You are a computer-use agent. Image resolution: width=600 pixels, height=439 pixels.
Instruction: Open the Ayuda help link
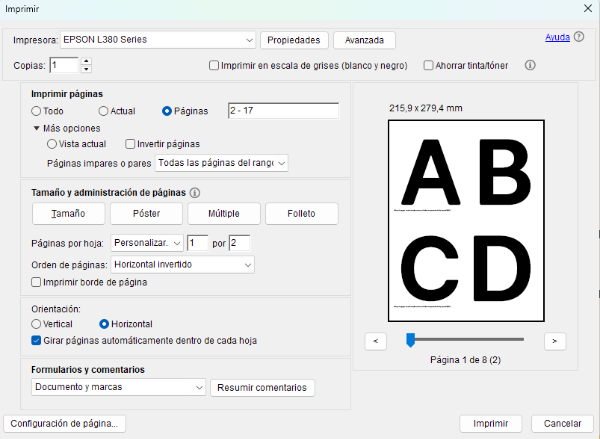(557, 37)
